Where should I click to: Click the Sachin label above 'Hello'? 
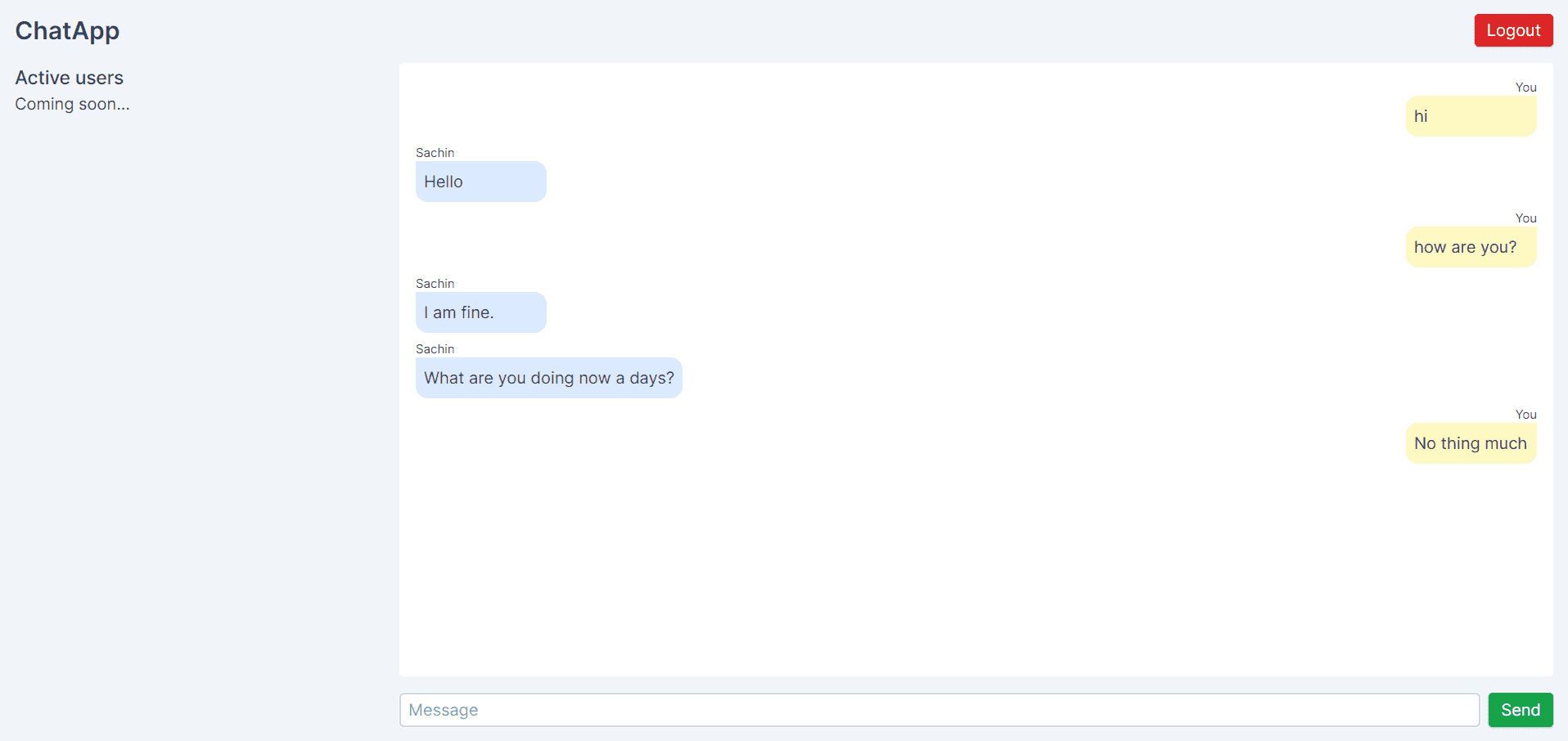tap(435, 153)
